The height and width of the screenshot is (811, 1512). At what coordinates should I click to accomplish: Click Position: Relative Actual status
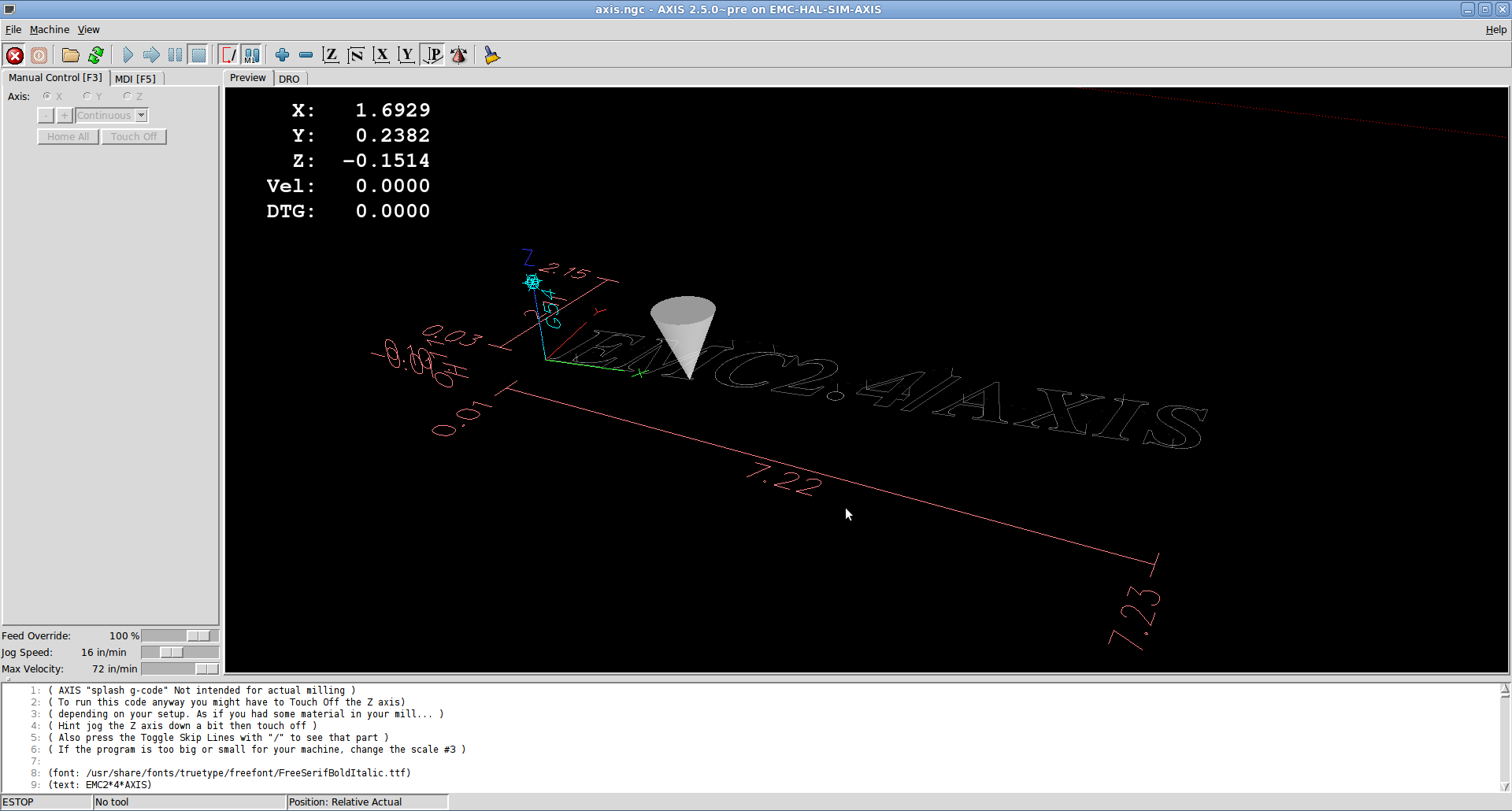tap(367, 802)
